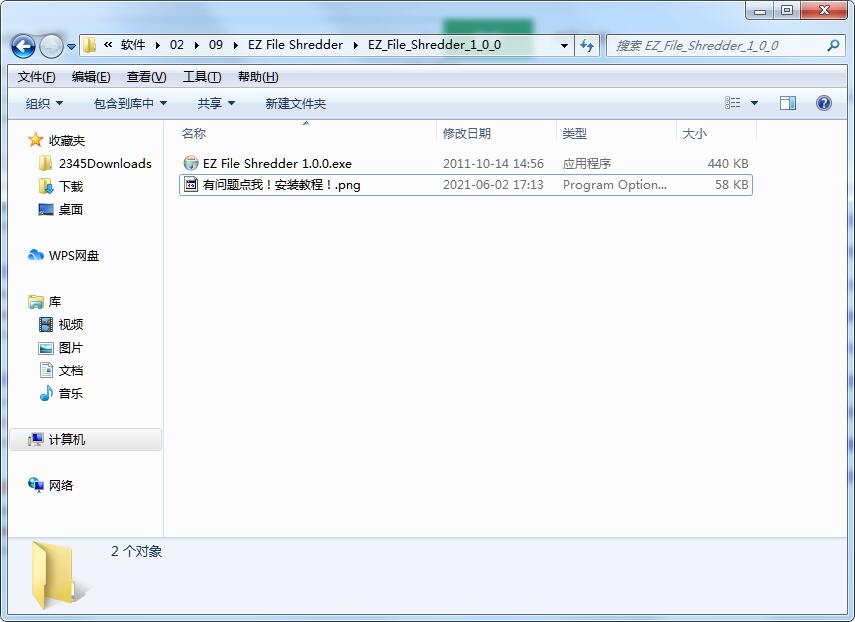Click the 视频 film strip icon
The image size is (855, 622).
[x=46, y=324]
